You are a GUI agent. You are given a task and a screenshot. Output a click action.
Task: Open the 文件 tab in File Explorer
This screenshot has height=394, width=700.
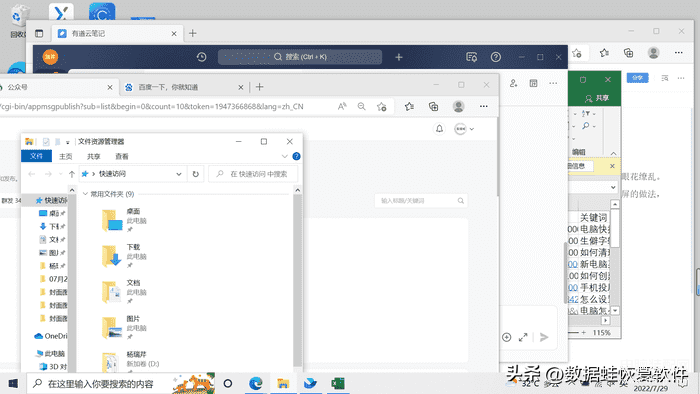(37, 156)
